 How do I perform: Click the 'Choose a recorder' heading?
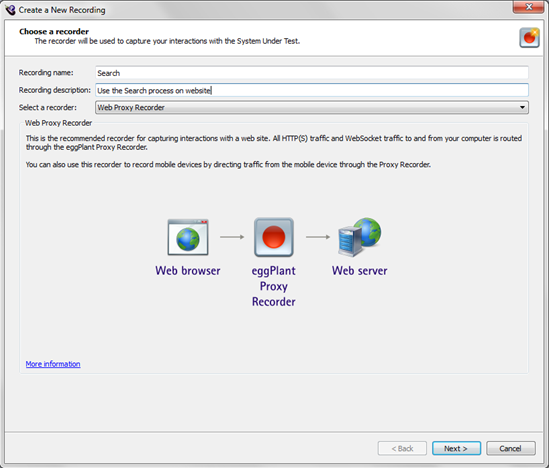coord(54,32)
